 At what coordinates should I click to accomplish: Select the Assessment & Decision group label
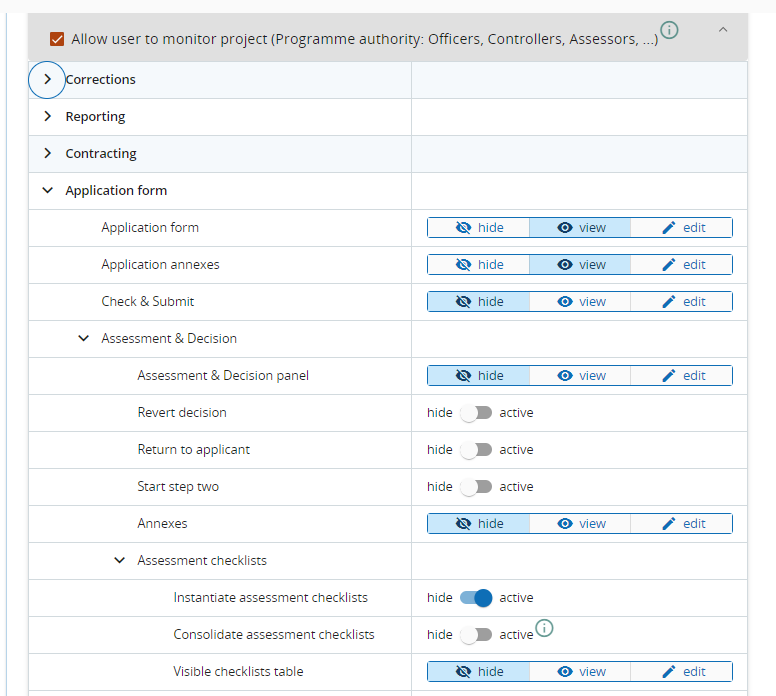[x=169, y=339]
